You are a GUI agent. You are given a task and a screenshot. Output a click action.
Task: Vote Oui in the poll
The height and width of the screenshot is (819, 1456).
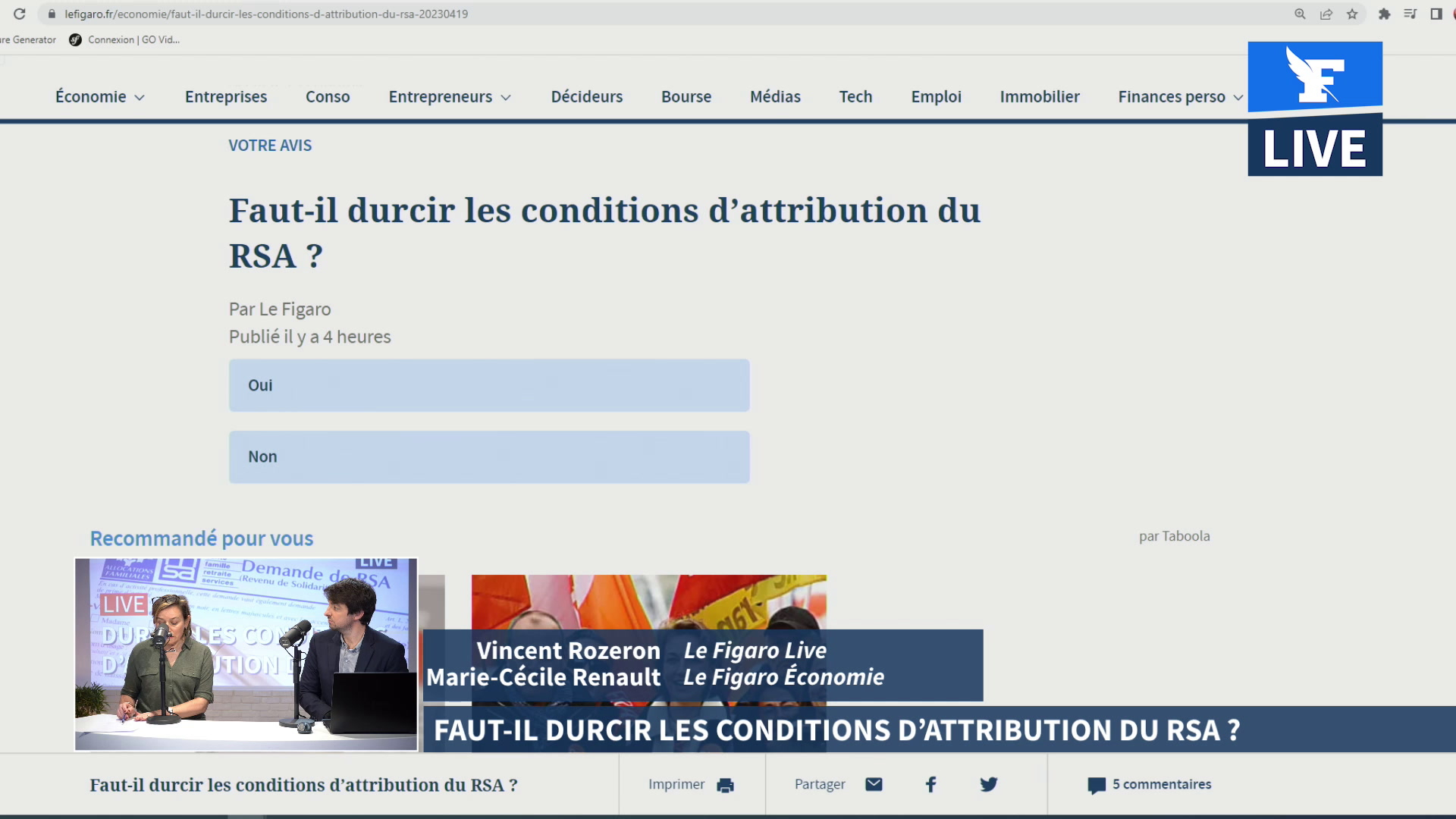489,385
